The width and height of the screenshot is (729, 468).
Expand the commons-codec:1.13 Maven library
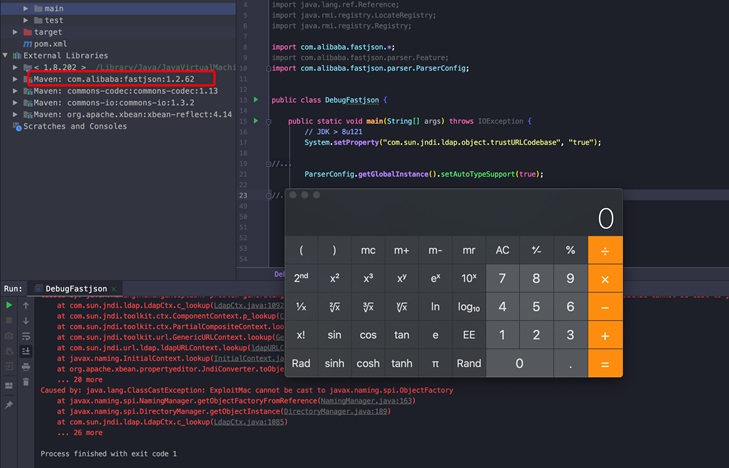(15, 91)
